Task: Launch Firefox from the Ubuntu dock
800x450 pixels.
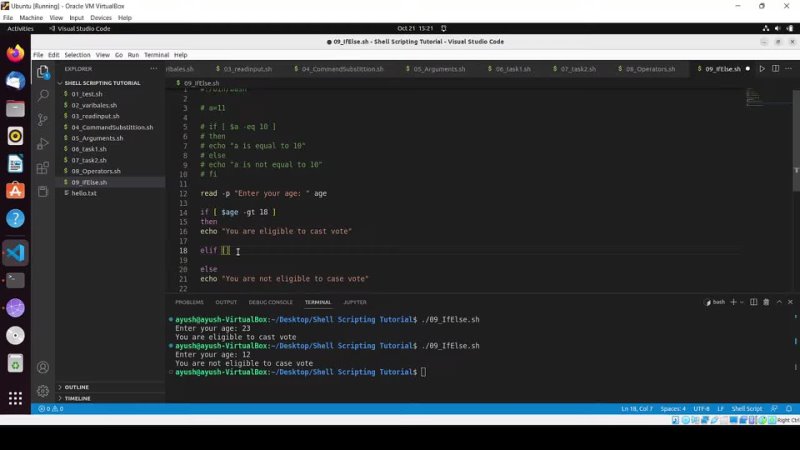Action: [x=15, y=53]
